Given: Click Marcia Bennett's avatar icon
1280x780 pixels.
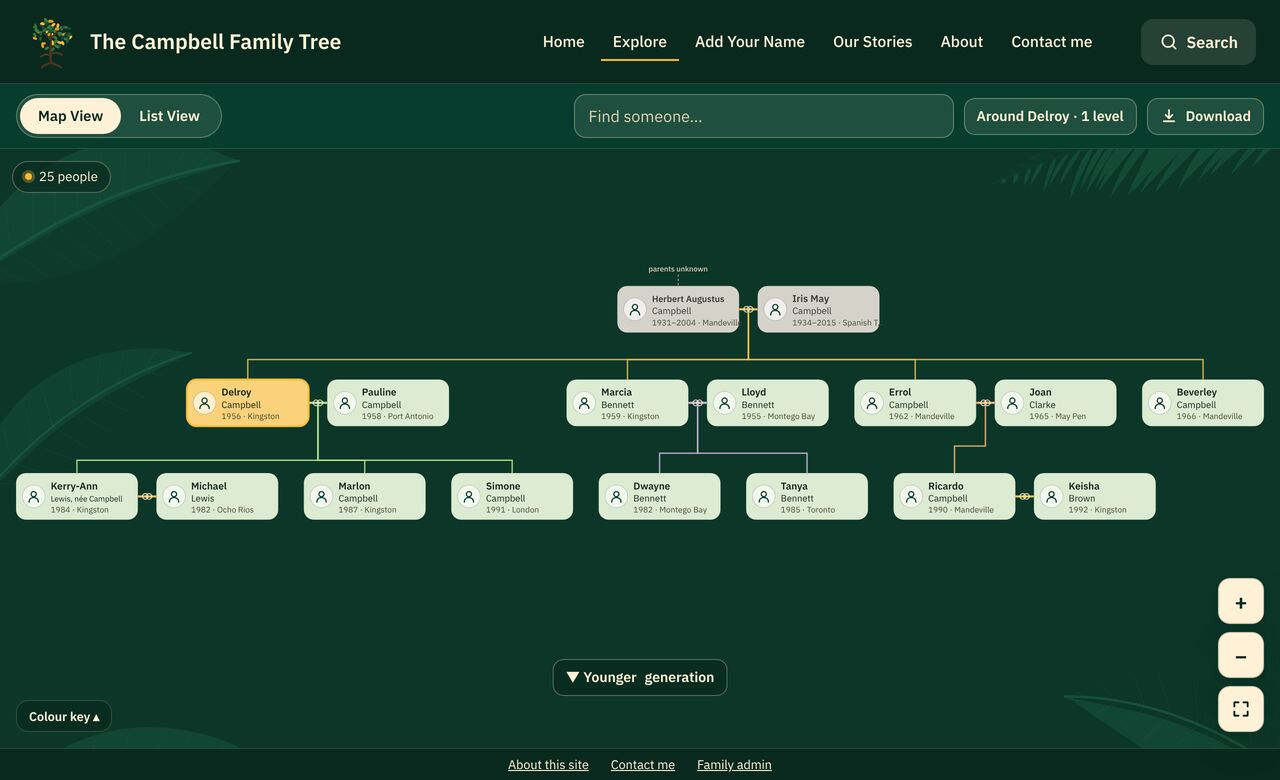Looking at the screenshot, I should click(584, 403).
